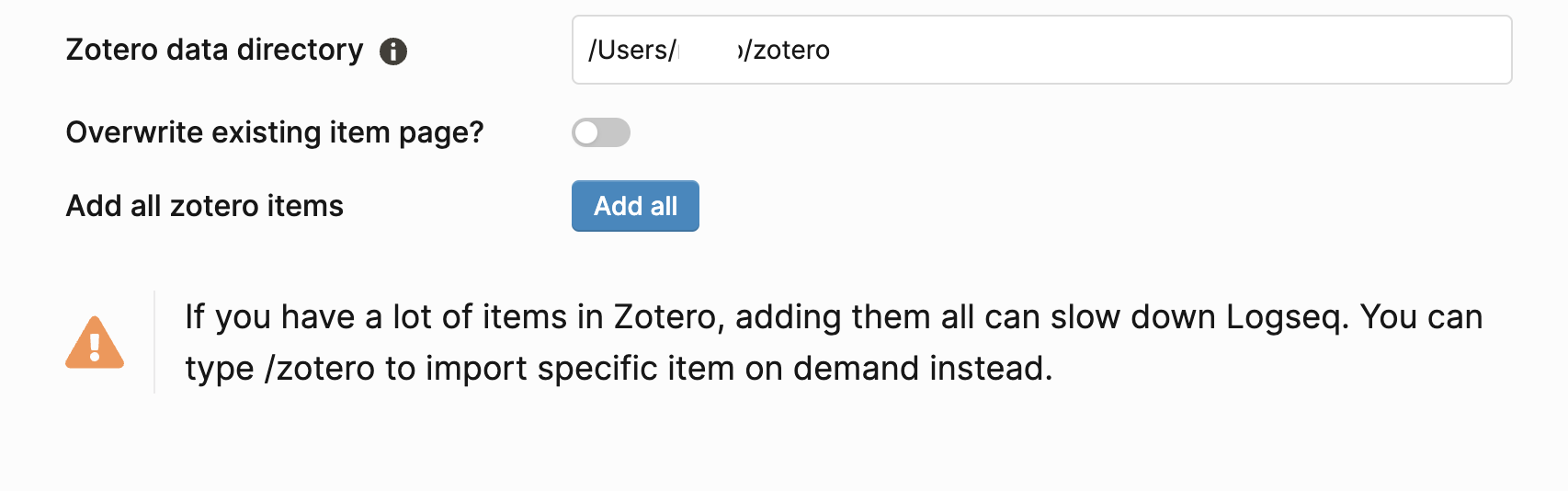
Task: Click the first line of the warning message
Action: (x=834, y=317)
